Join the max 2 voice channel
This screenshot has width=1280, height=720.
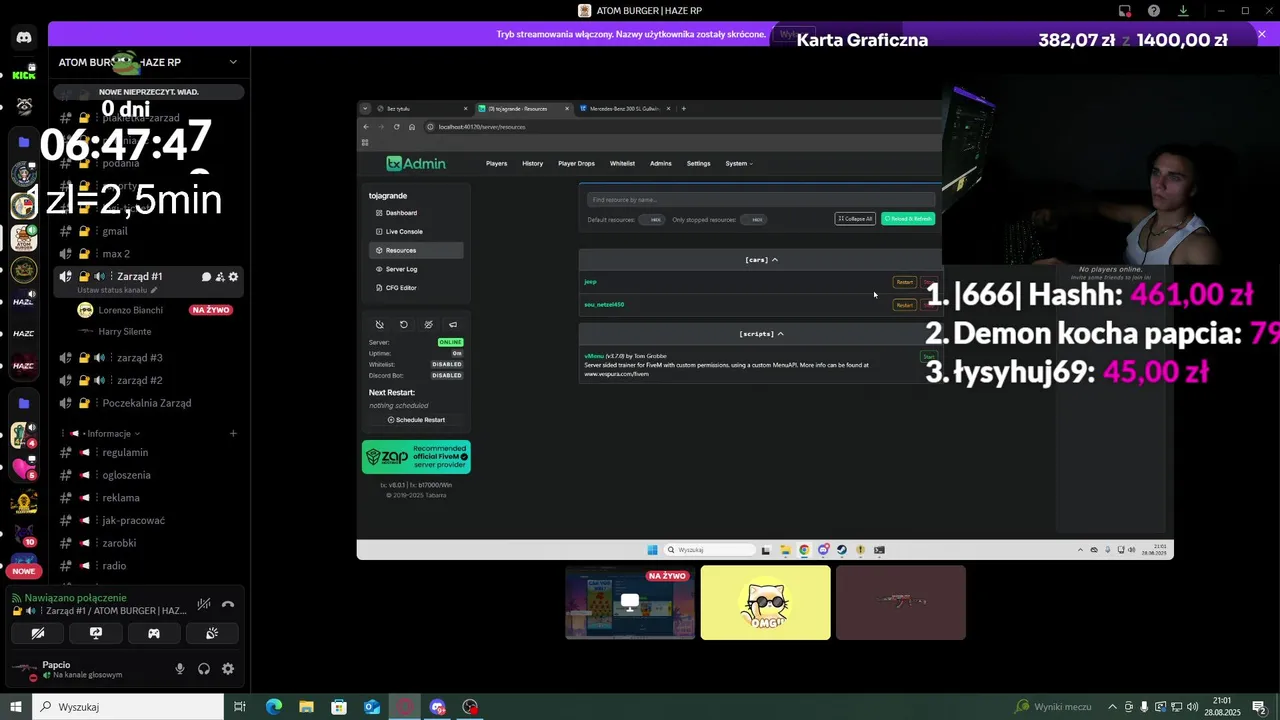coord(148,254)
